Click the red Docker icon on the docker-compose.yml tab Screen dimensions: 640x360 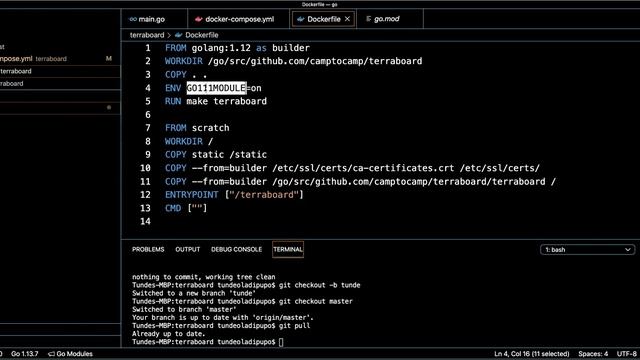pyautogui.click(x=199, y=19)
